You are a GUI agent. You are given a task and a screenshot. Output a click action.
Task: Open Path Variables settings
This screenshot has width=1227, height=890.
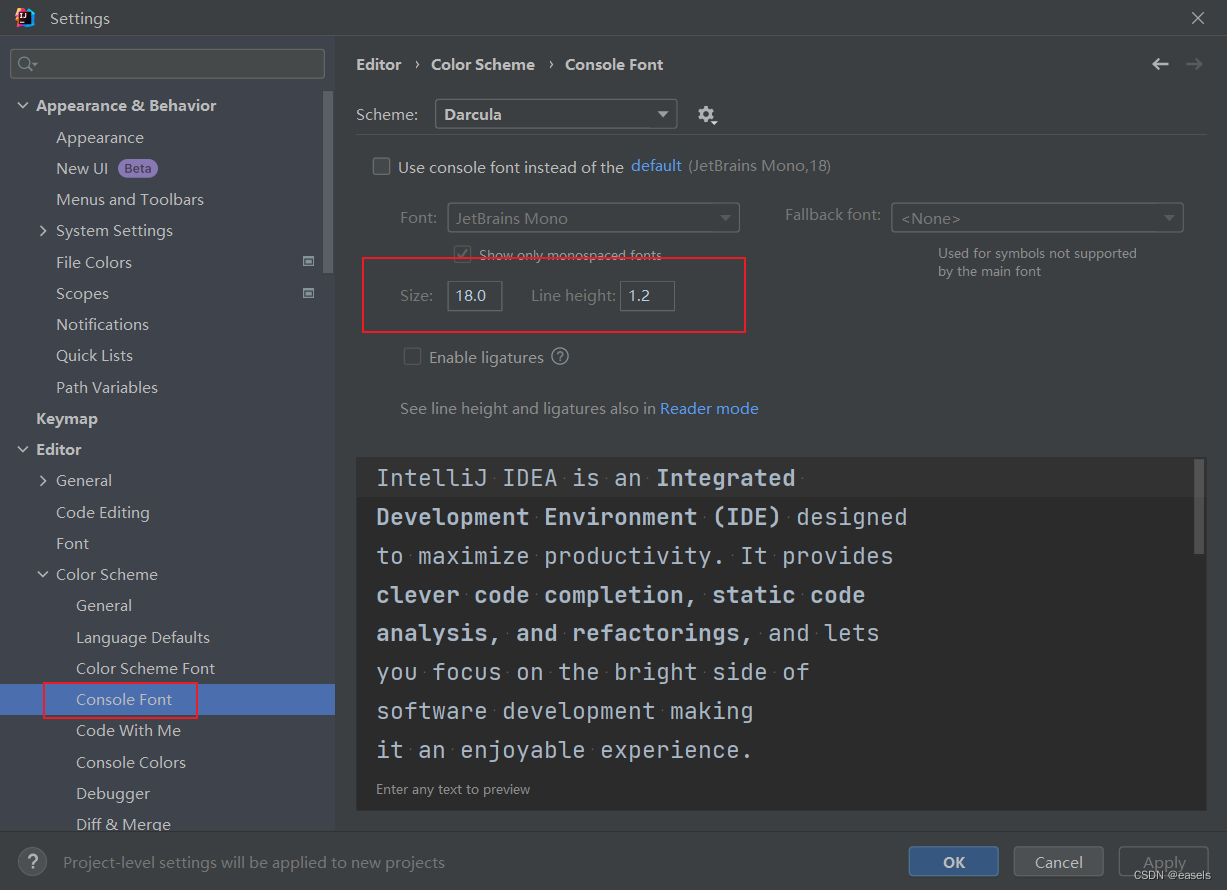tap(107, 387)
